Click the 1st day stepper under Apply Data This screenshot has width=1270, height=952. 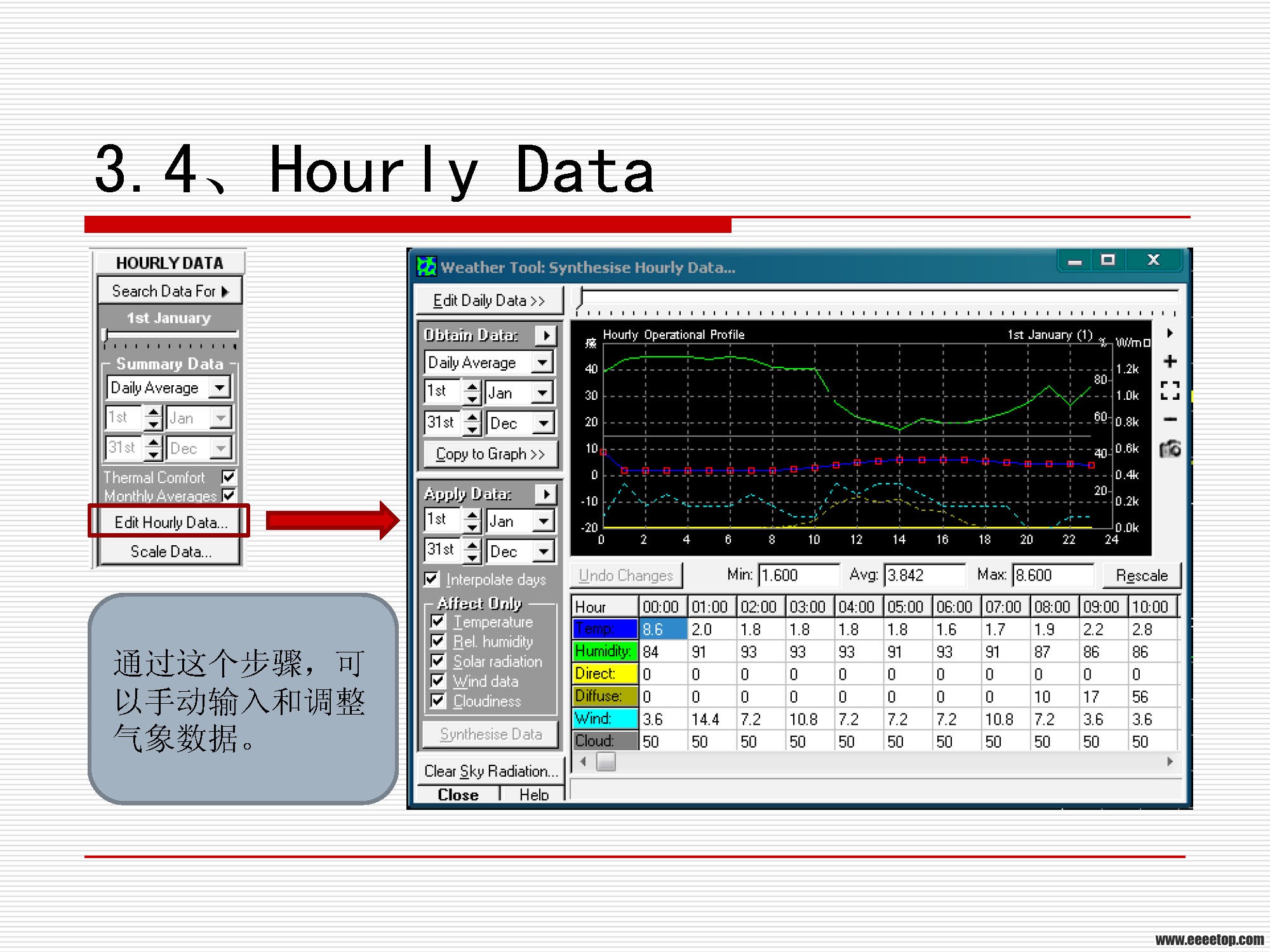471,520
